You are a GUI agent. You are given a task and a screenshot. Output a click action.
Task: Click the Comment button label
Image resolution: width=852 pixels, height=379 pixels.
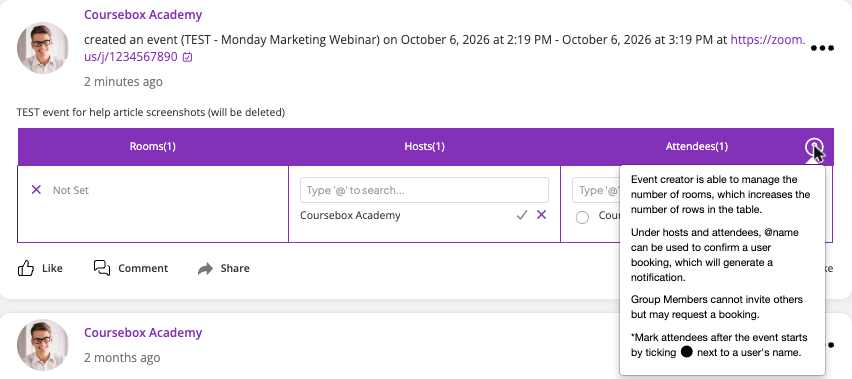143,268
